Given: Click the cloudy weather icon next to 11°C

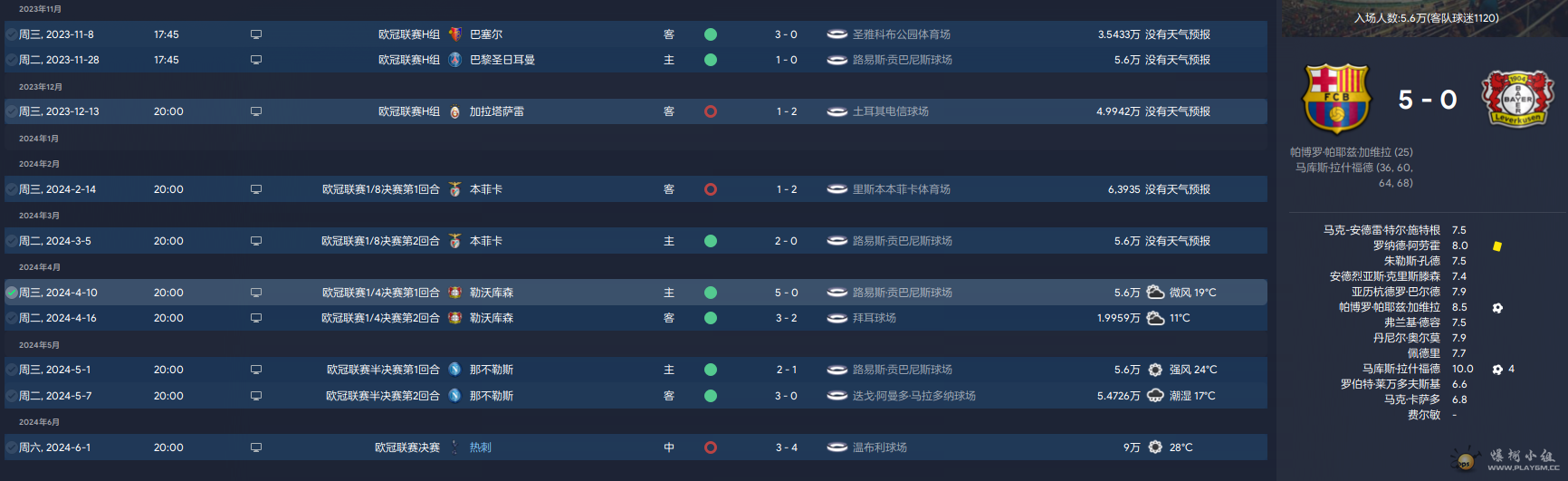Looking at the screenshot, I should [x=1155, y=318].
